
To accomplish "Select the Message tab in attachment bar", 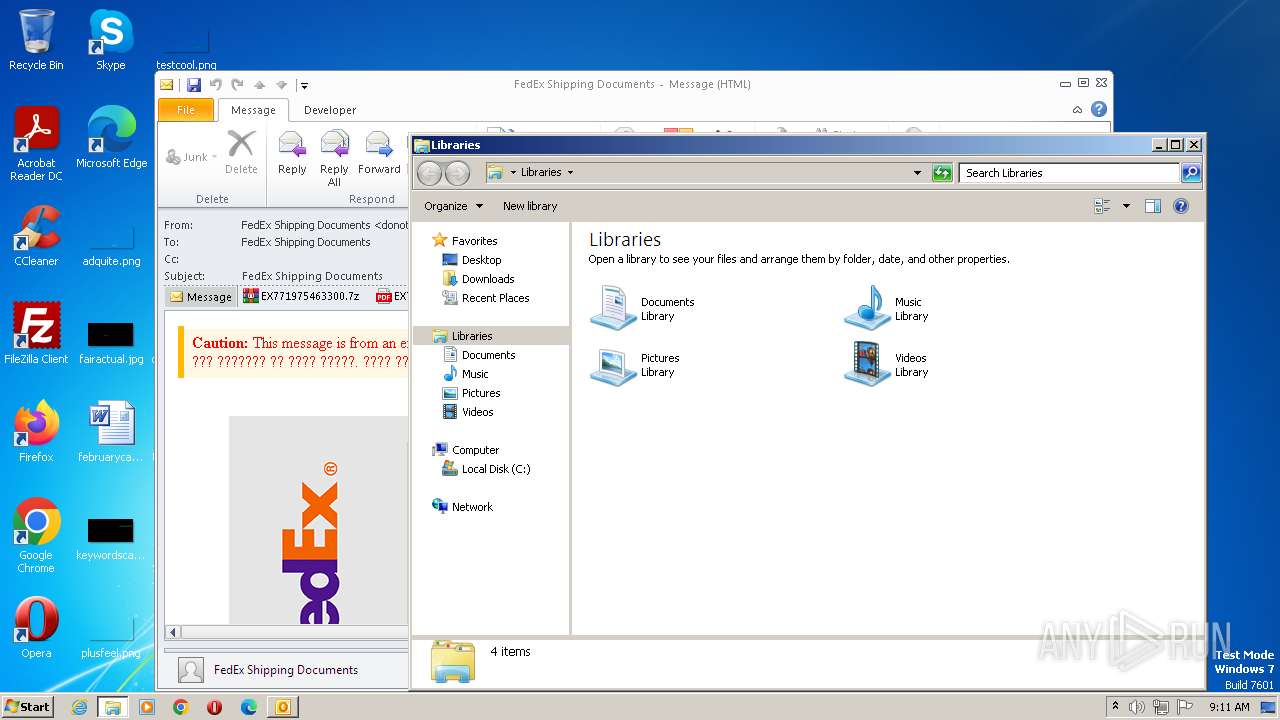I will (201, 297).
